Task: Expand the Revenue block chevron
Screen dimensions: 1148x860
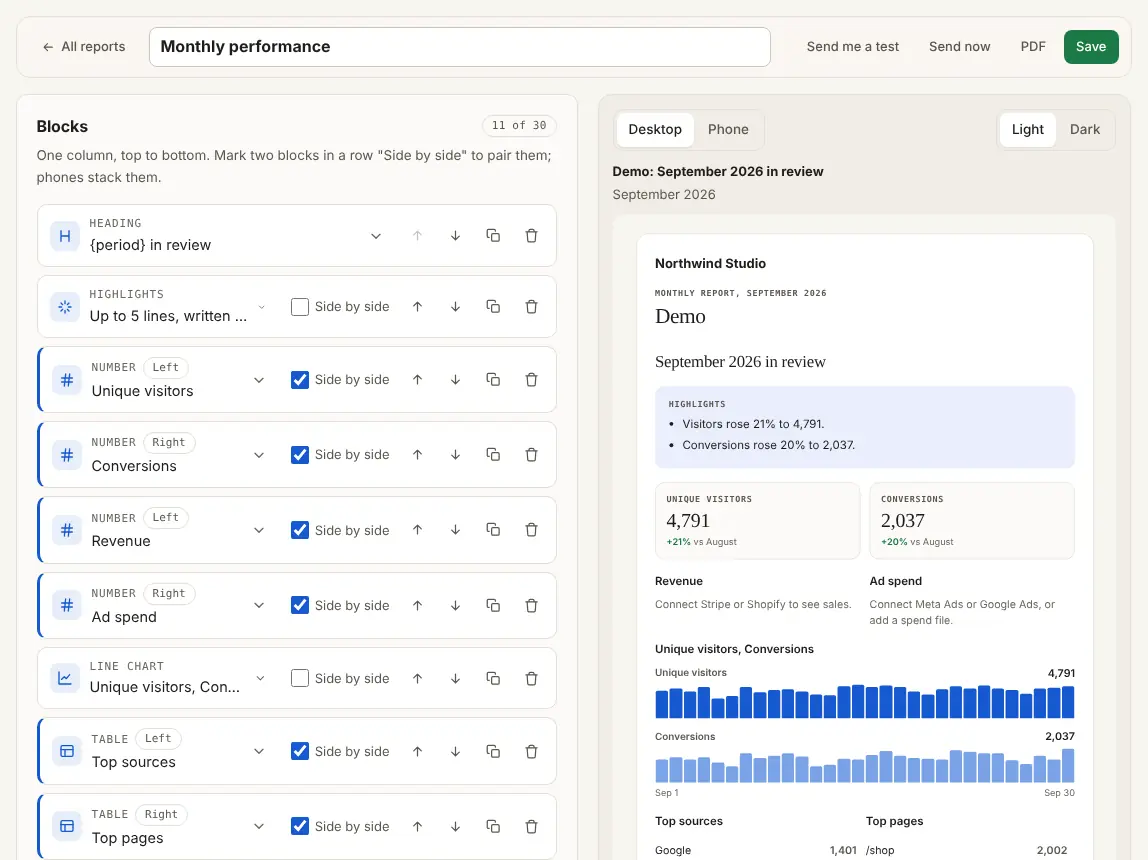Action: point(258,530)
